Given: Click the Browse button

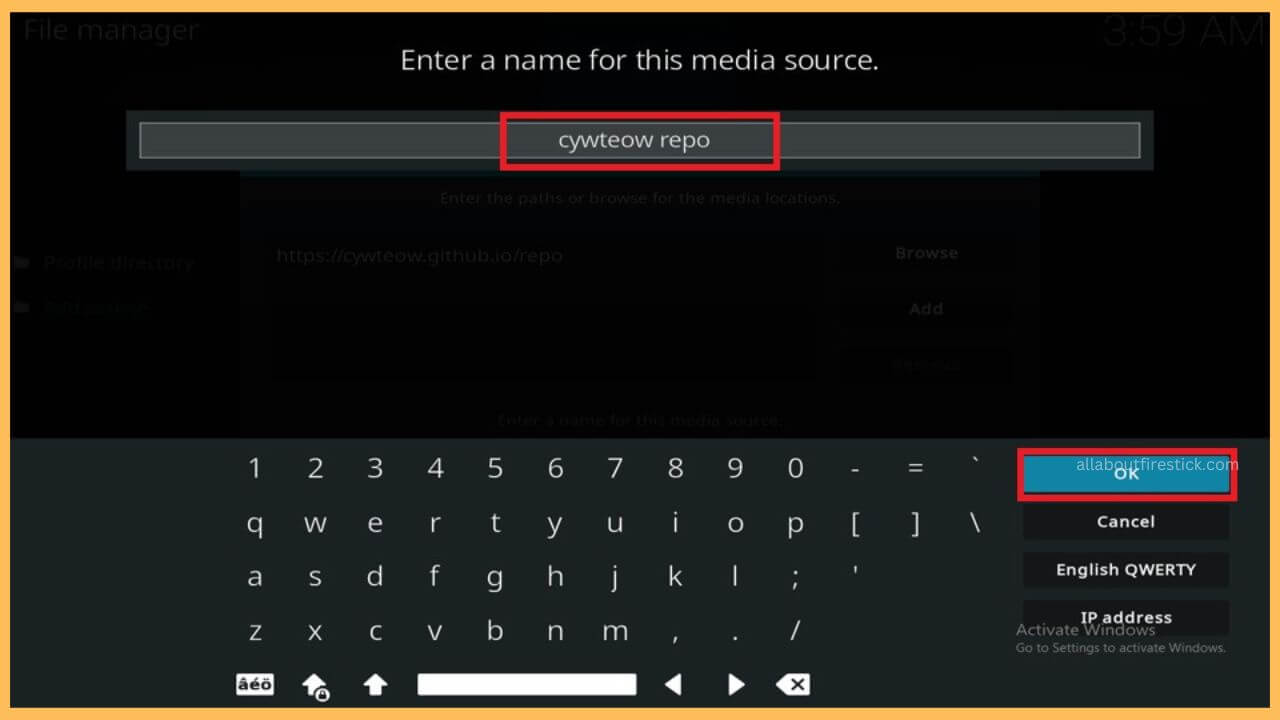Looking at the screenshot, I should coord(926,253).
